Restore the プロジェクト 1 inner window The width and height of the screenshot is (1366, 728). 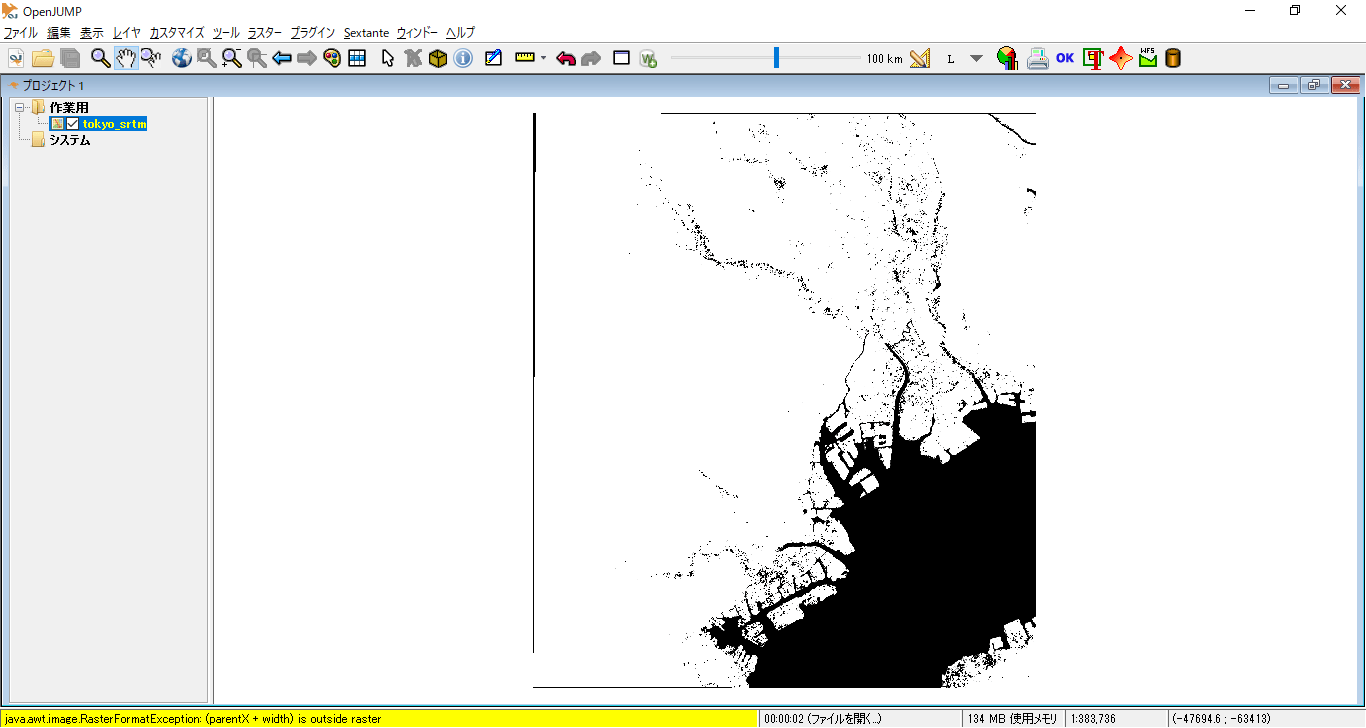tap(1313, 85)
